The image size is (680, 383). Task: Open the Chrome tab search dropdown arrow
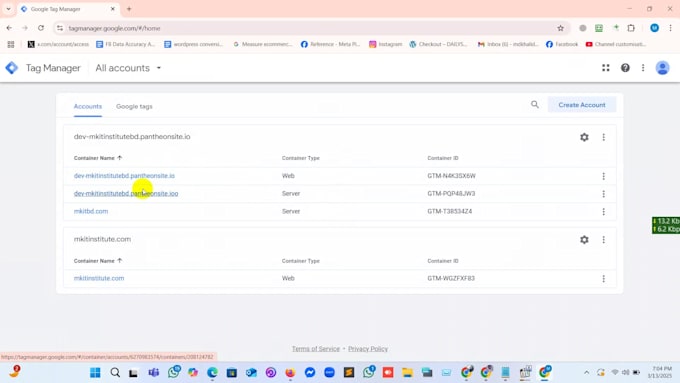(8, 9)
